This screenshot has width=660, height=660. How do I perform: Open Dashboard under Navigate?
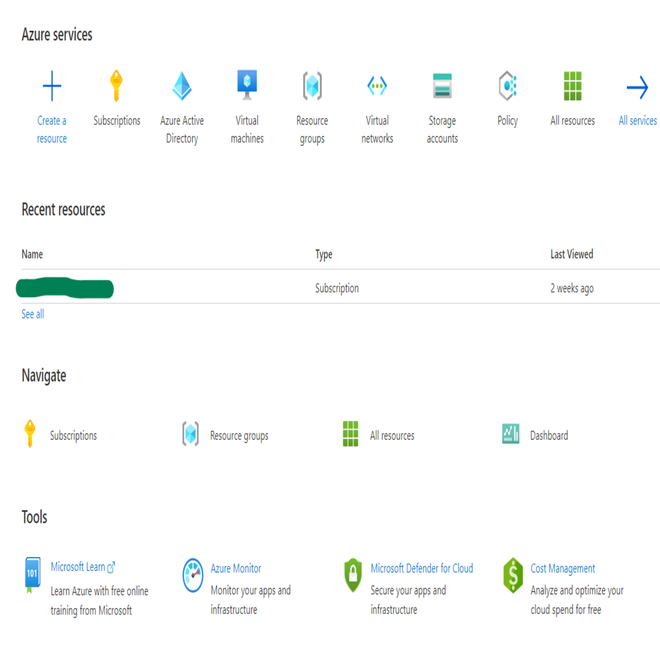548,436
